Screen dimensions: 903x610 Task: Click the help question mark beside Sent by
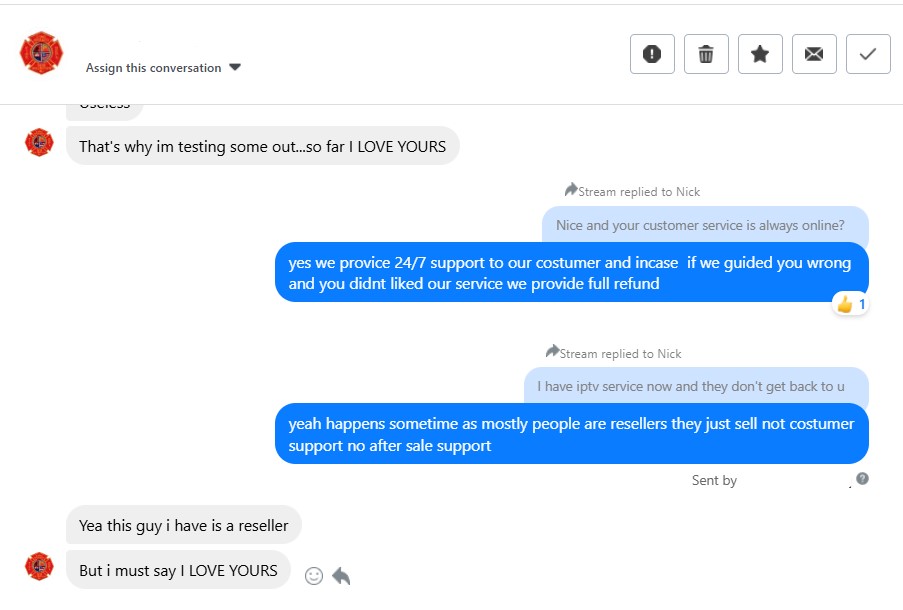[x=862, y=479]
